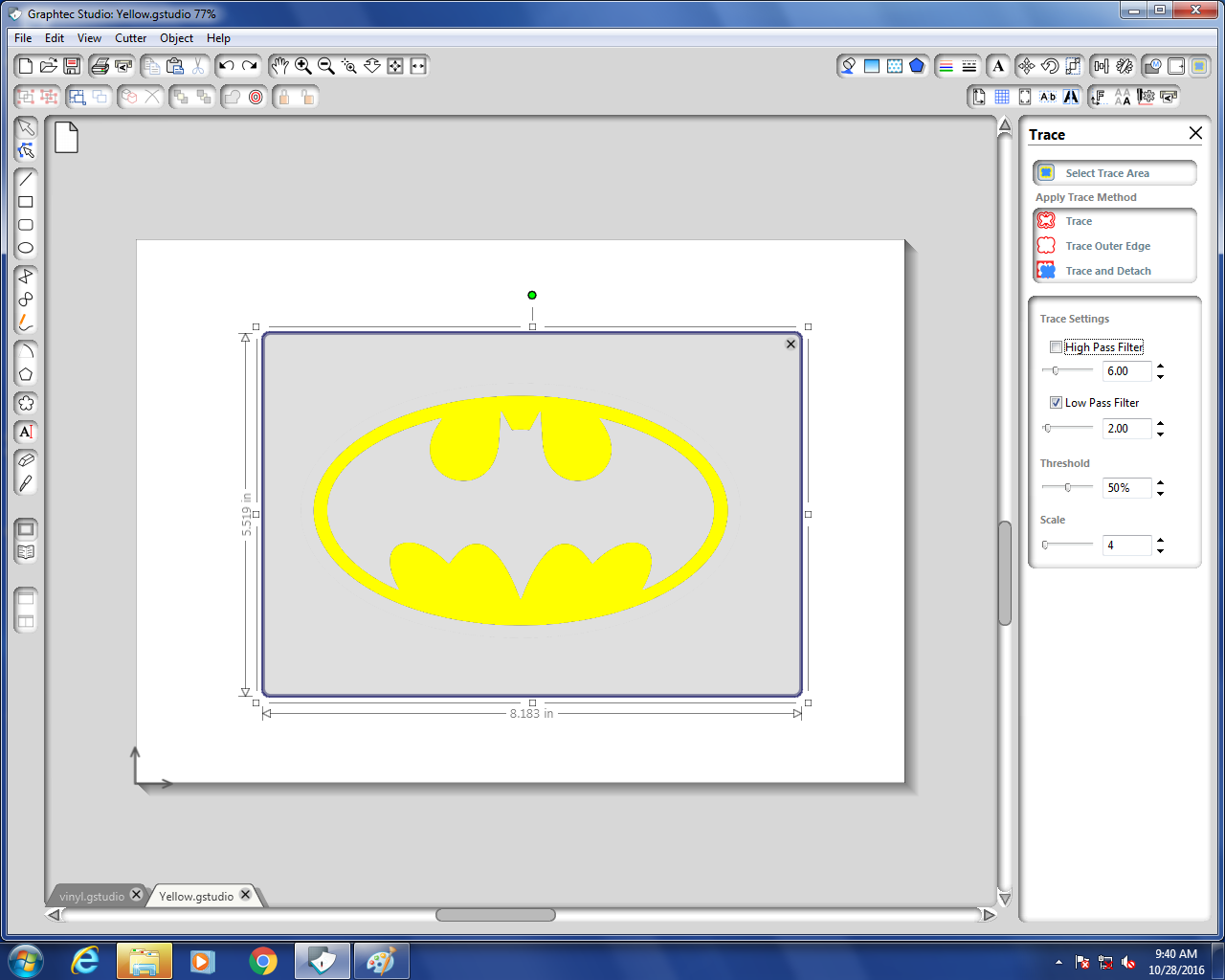Screen dimensions: 1225x980
Task: Open the File menu
Action: click(x=23, y=38)
